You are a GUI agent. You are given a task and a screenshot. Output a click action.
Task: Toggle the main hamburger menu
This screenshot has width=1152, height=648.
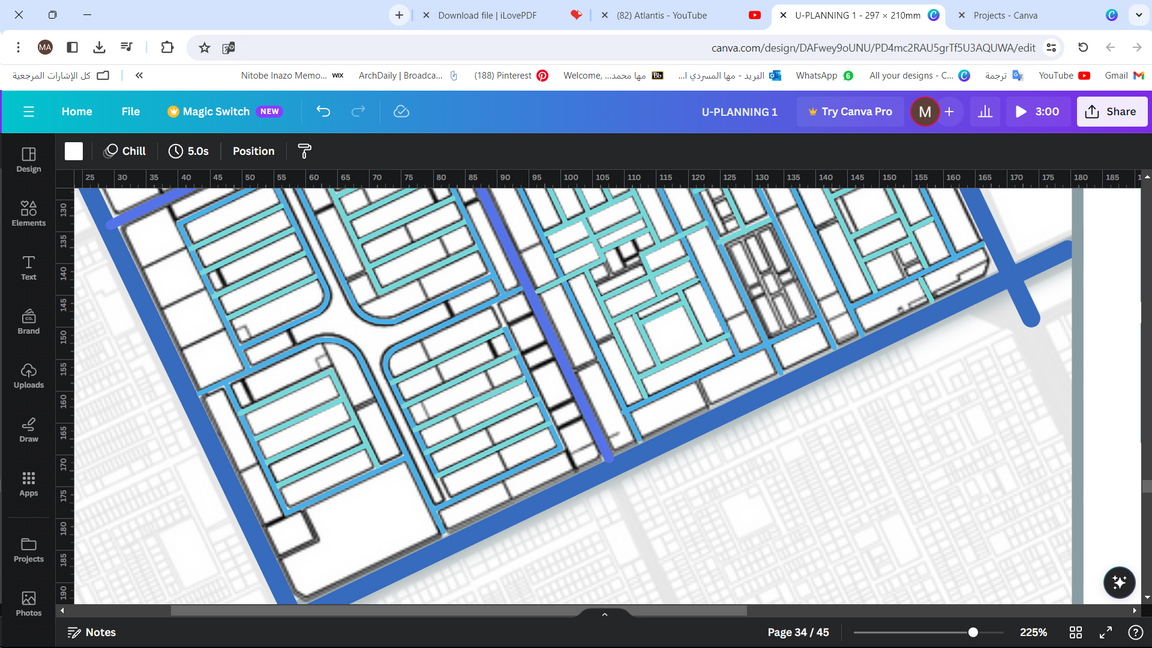pyautogui.click(x=28, y=112)
